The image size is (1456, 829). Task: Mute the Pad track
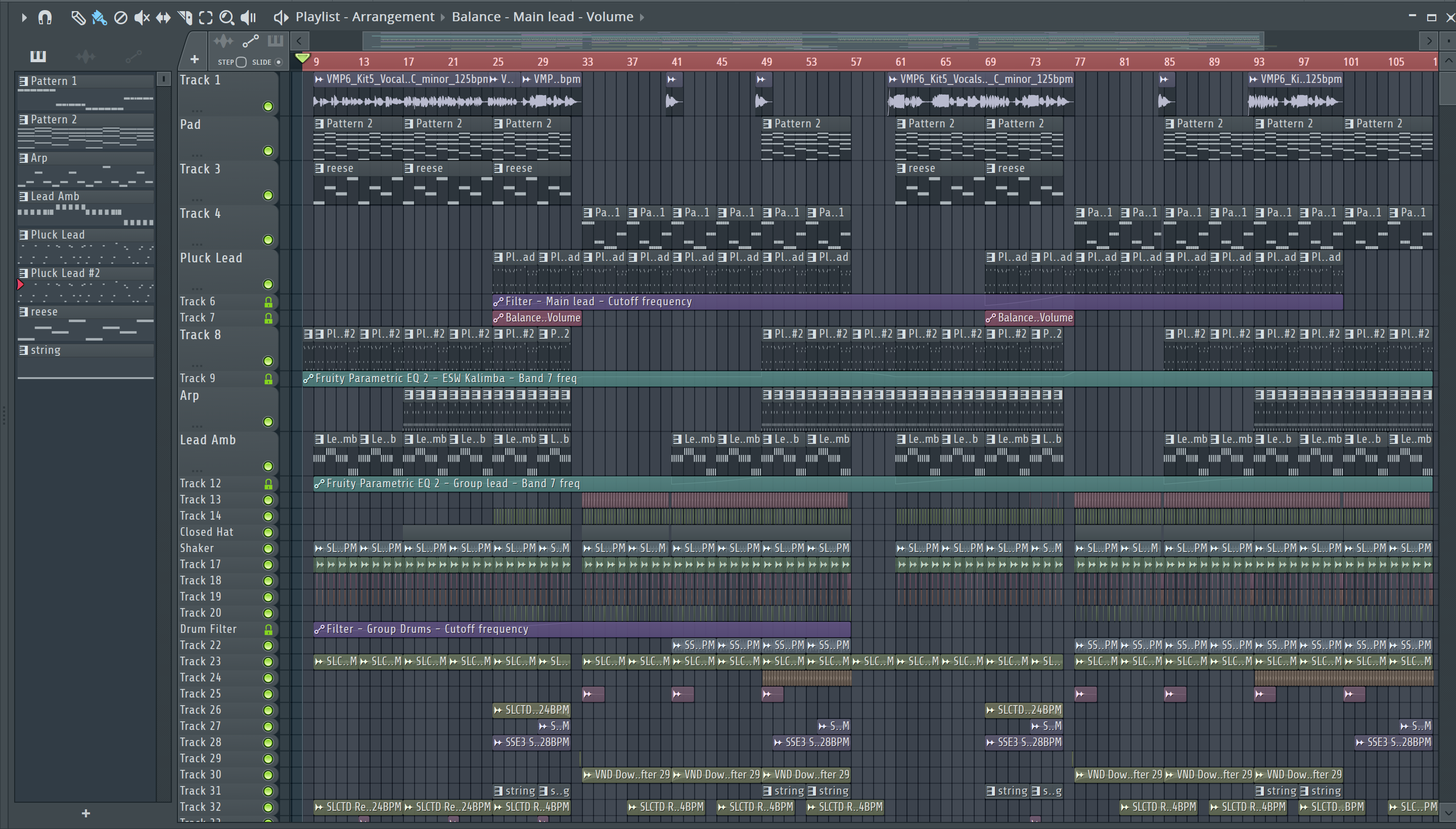267,151
